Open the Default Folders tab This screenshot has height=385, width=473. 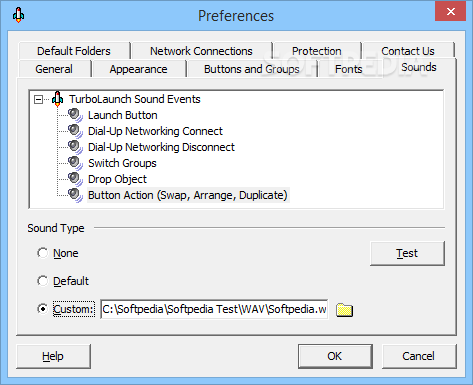74,51
